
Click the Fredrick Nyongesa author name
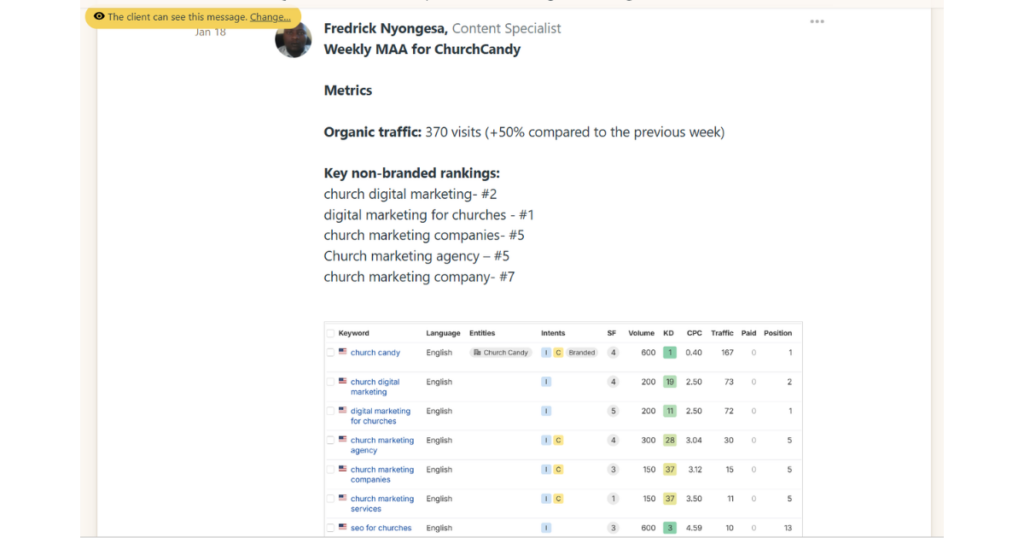pyautogui.click(x=385, y=29)
